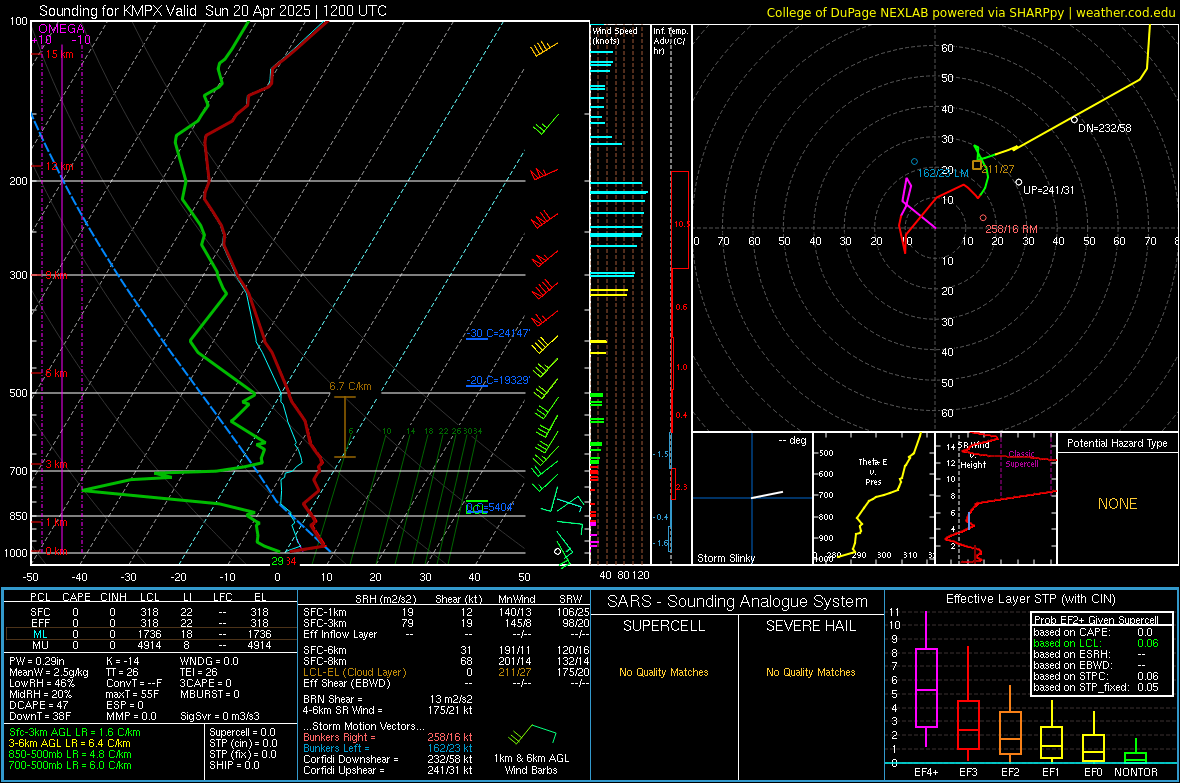Screen dimensions: 1180x783
Task: Click the '258/16 RM' Bunkers right marker
Action: pos(1011,229)
